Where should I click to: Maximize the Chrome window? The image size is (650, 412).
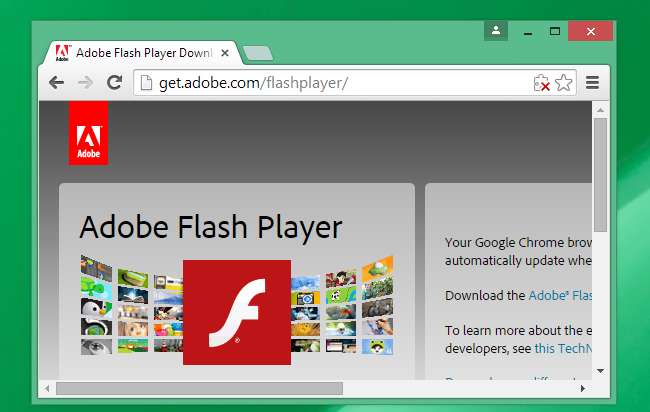click(x=555, y=31)
